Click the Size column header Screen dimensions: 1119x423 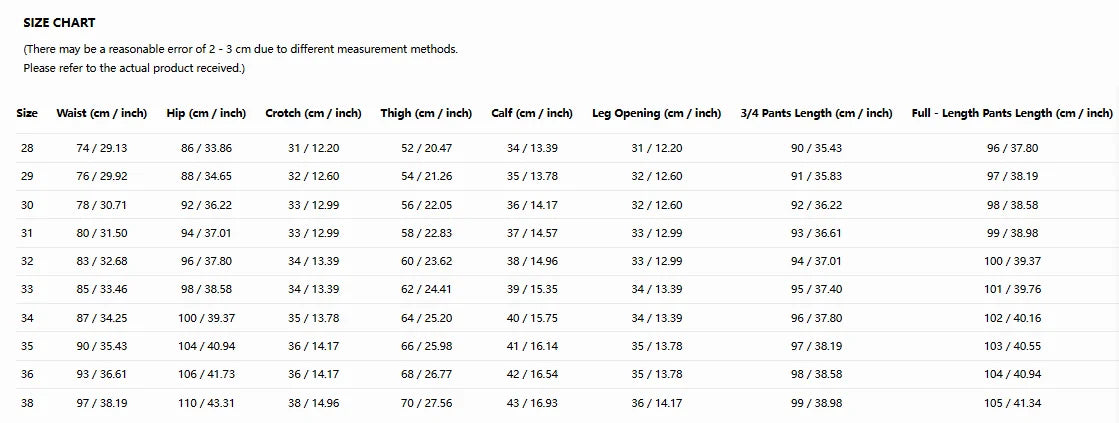(x=27, y=113)
